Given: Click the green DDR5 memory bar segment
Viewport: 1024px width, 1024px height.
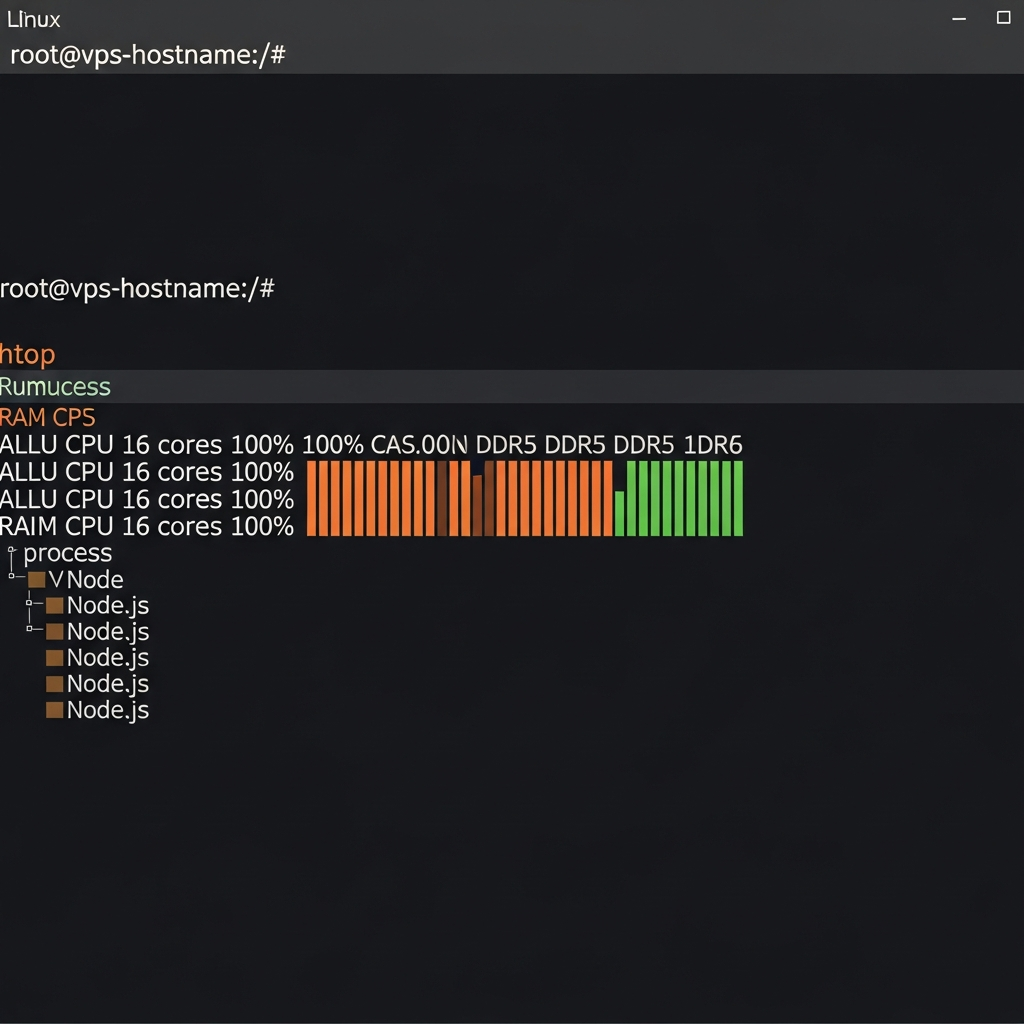Looking at the screenshot, I should tap(680, 498).
